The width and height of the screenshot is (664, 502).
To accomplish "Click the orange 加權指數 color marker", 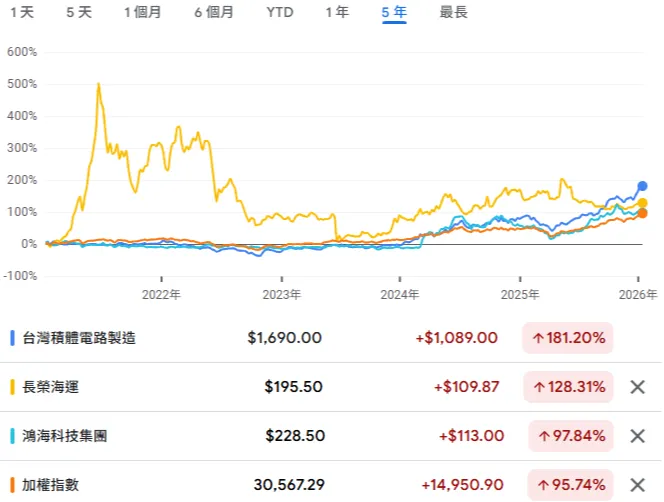I will [11, 485].
